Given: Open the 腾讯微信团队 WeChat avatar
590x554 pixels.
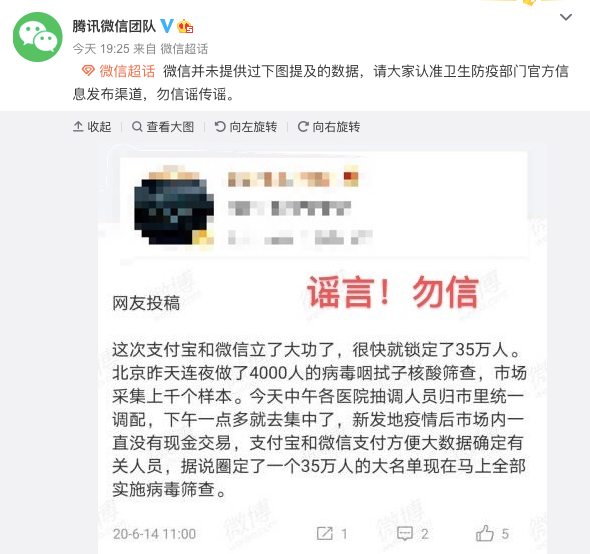Looking at the screenshot, I should click(38, 37).
